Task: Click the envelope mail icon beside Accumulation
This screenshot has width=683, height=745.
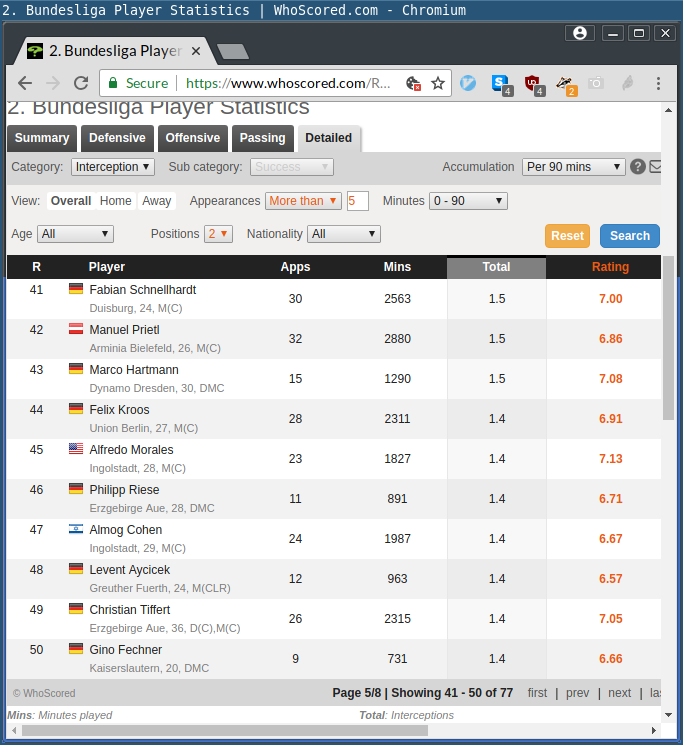Action: [x=655, y=167]
